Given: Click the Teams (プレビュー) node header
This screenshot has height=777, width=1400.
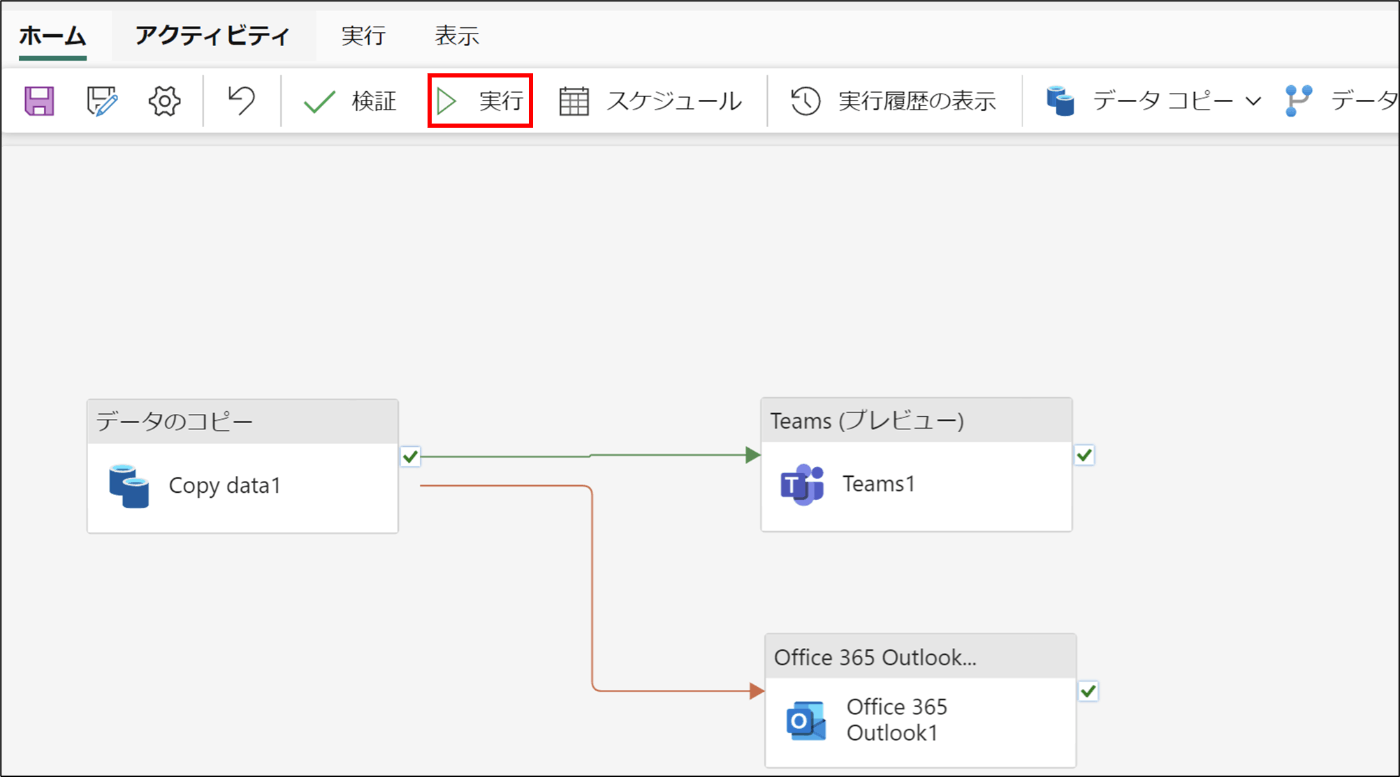Looking at the screenshot, I should pos(916,420).
